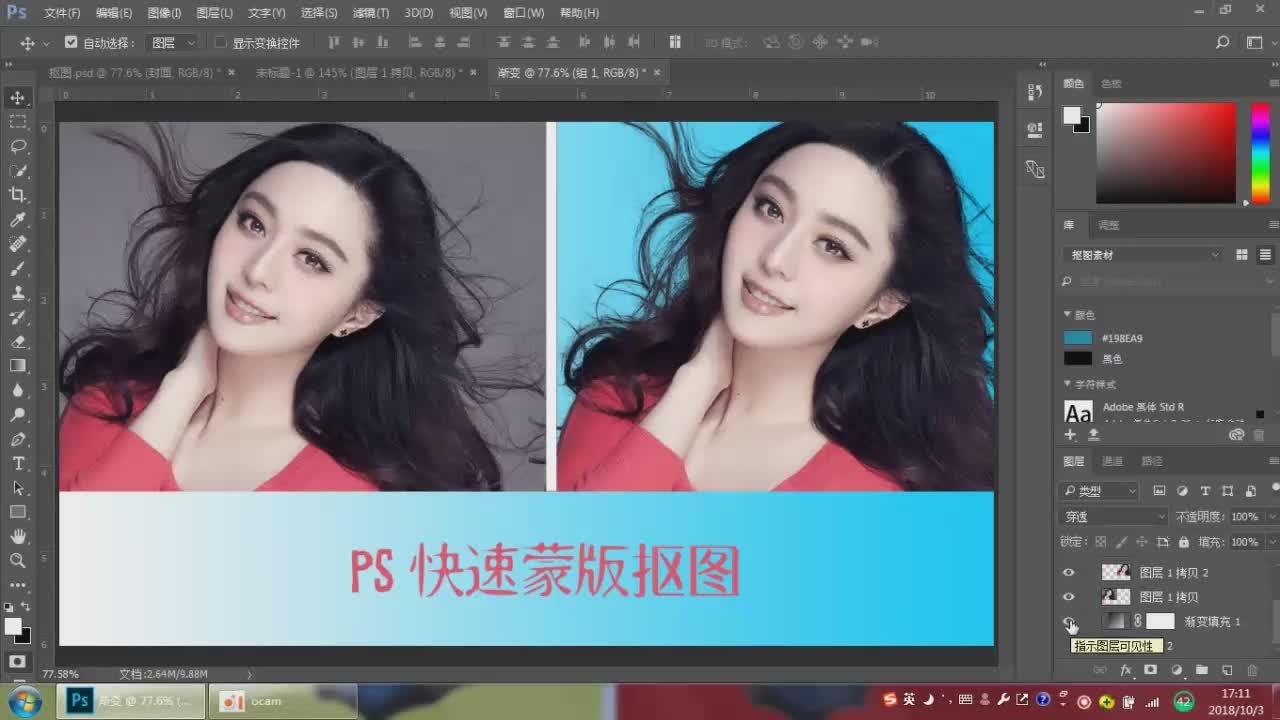The height and width of the screenshot is (720, 1280).
Task: Filter layers by type layers icon
Action: [1205, 491]
